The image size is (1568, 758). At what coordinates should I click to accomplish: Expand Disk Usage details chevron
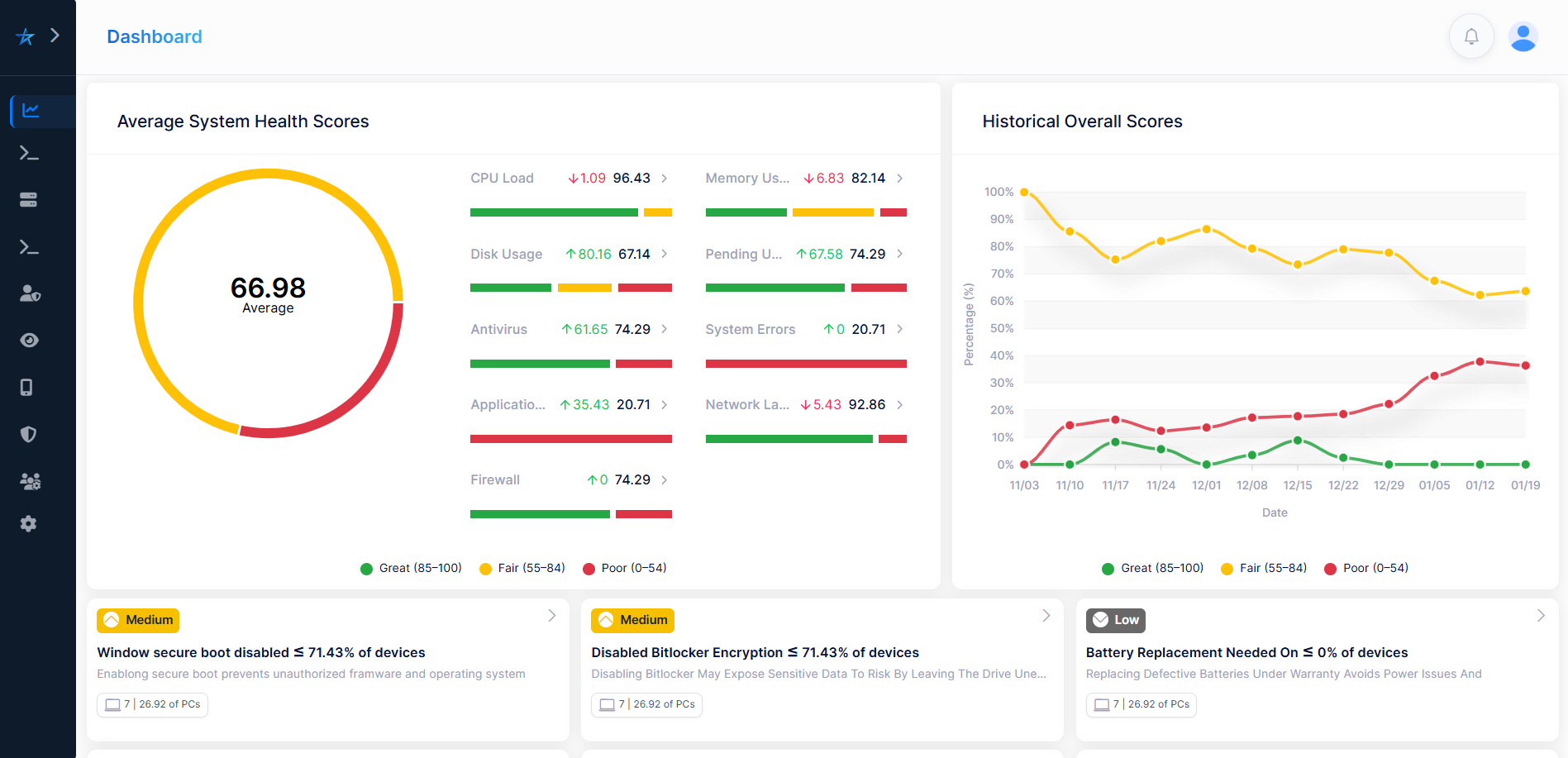665,254
